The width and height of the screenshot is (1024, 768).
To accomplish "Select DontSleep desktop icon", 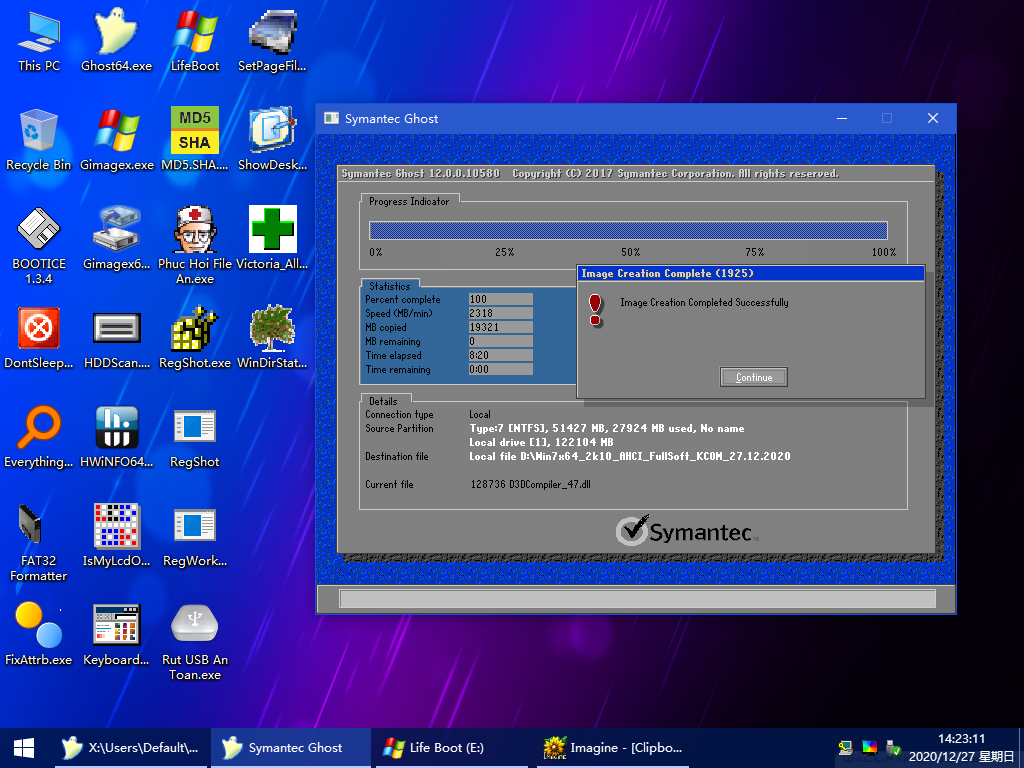I will pyautogui.click(x=39, y=338).
